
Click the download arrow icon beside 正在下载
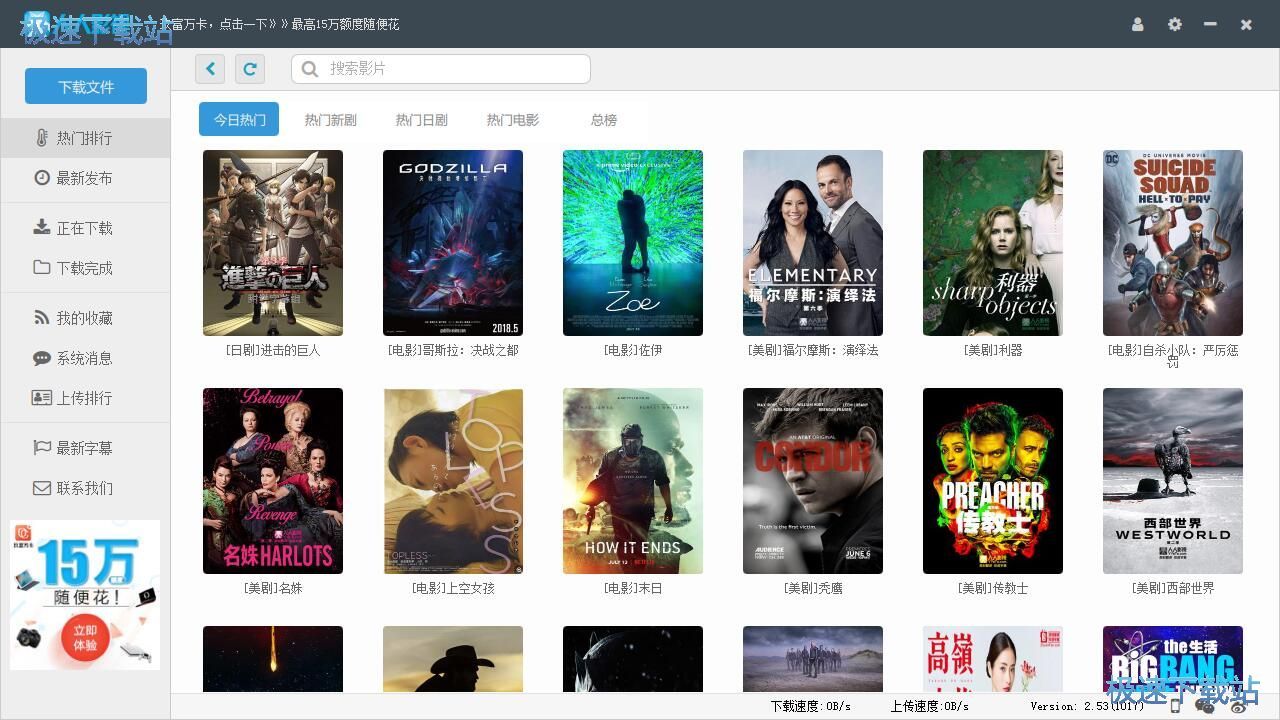[42, 227]
